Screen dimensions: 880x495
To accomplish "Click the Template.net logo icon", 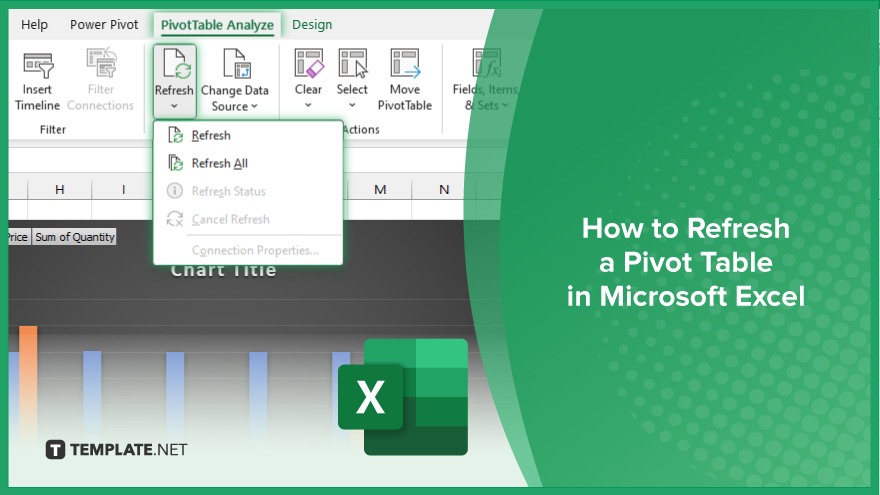I will tap(55, 450).
